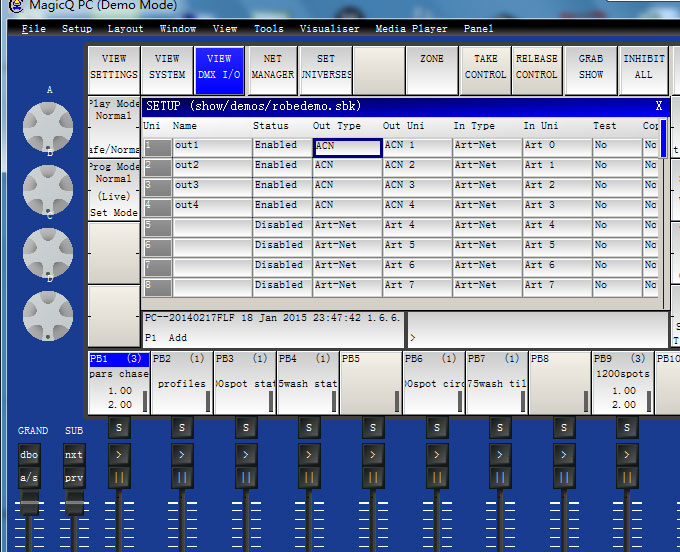Image resolution: width=680 pixels, height=552 pixels.
Task: Select the out4 name cell
Action: click(212, 207)
